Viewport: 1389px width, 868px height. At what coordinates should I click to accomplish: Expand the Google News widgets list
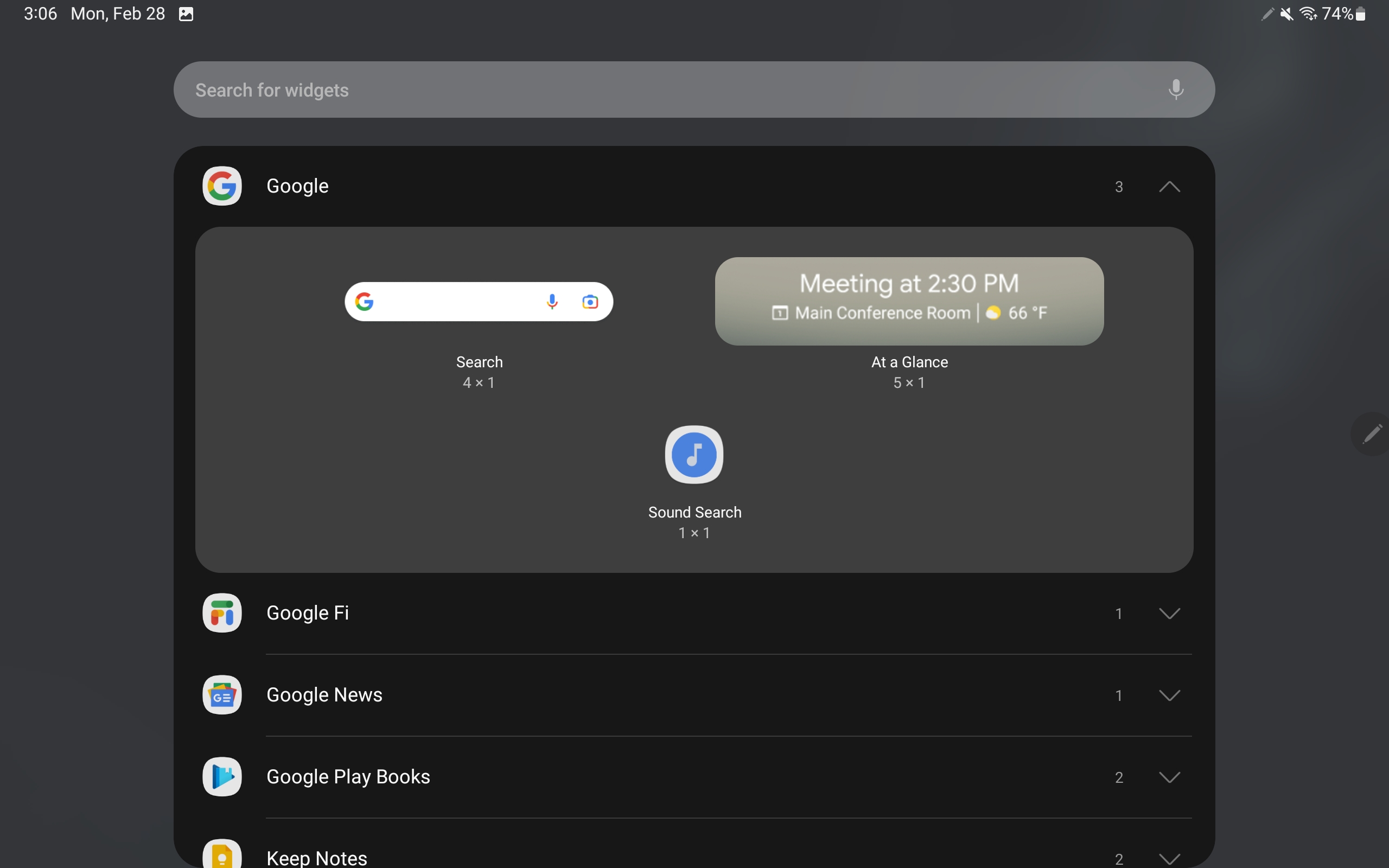1169,695
